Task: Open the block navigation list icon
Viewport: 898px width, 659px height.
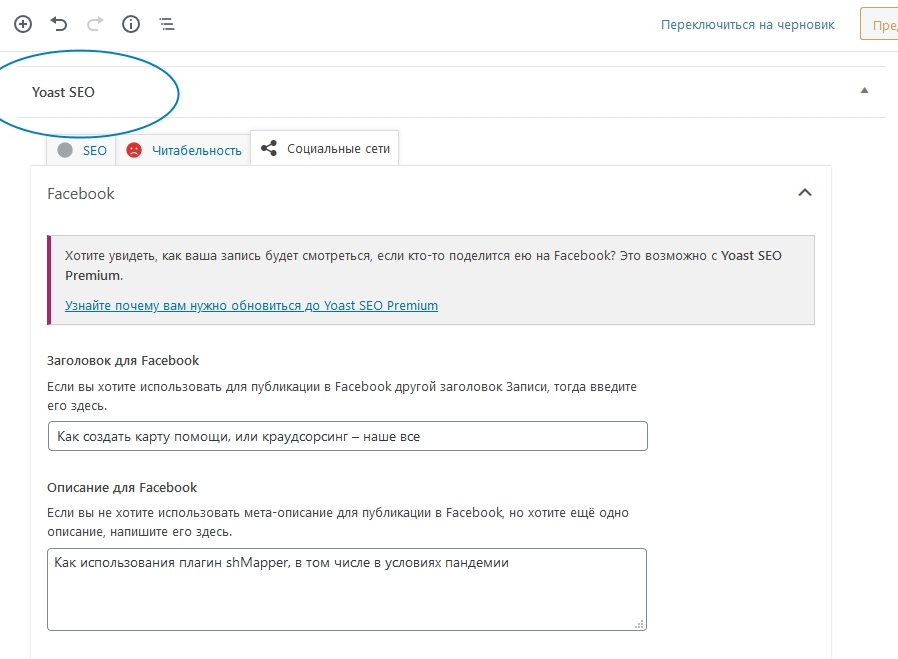Action: point(166,24)
